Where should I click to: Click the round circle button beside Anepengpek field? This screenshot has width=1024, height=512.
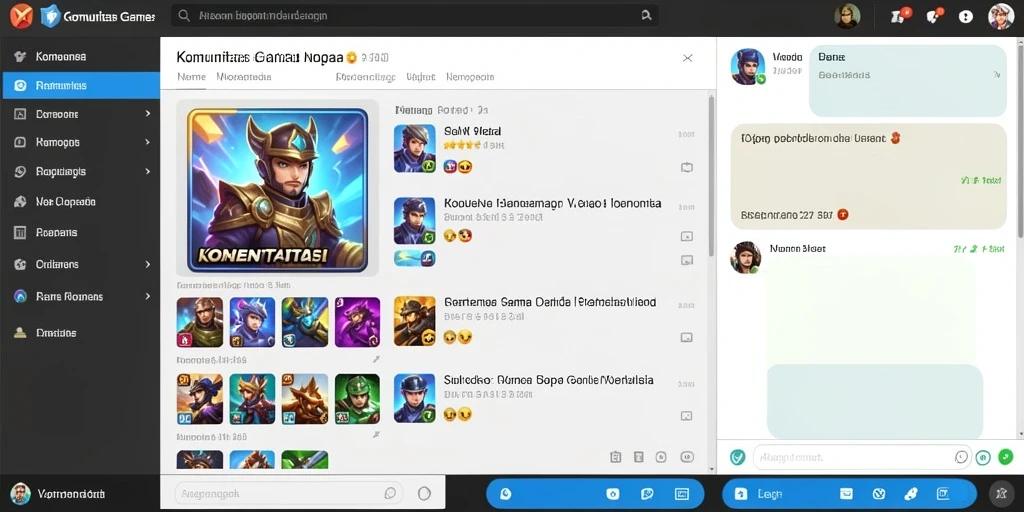click(x=424, y=493)
